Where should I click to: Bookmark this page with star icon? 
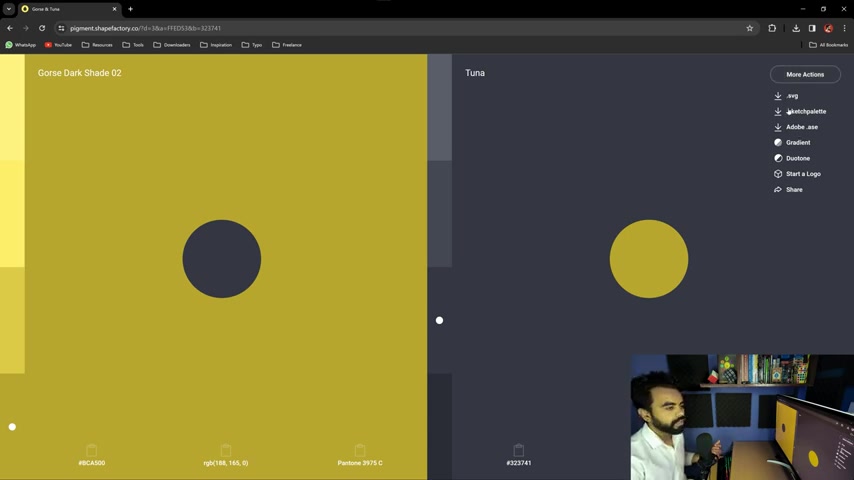(x=749, y=28)
